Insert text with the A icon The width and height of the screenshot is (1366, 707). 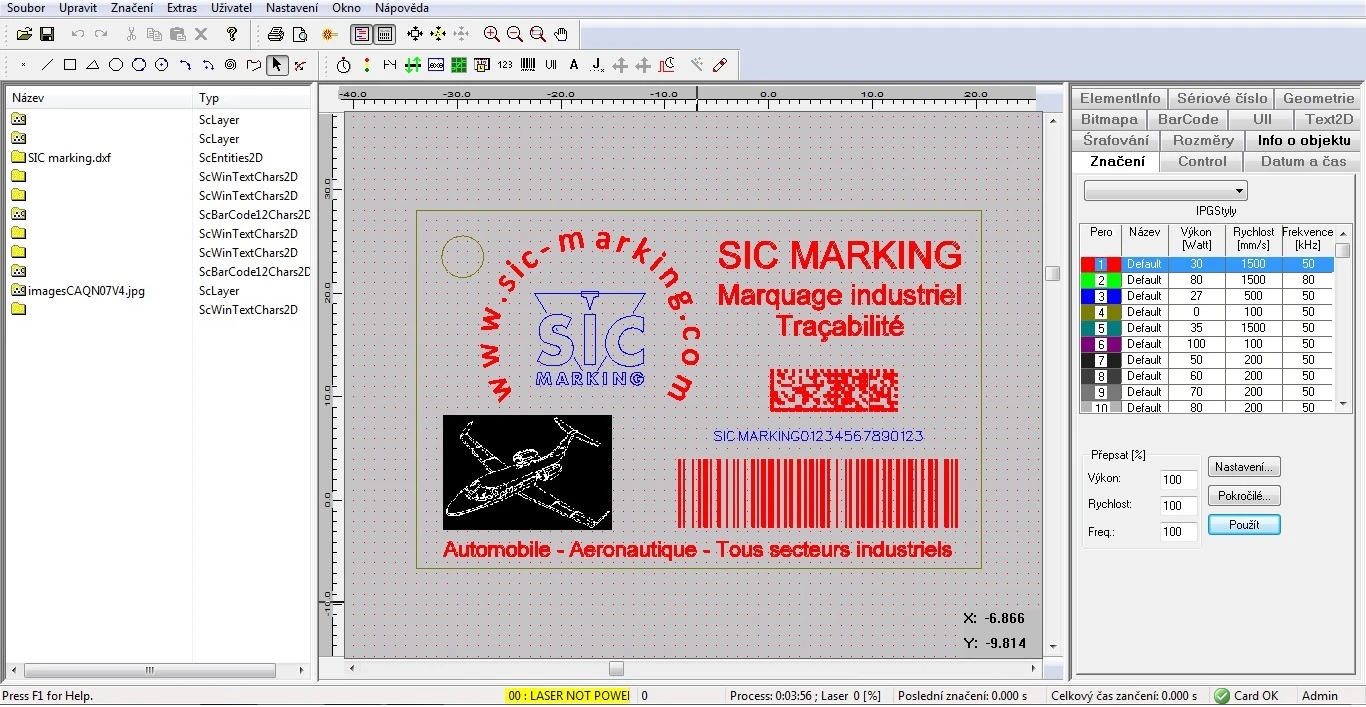(x=574, y=65)
